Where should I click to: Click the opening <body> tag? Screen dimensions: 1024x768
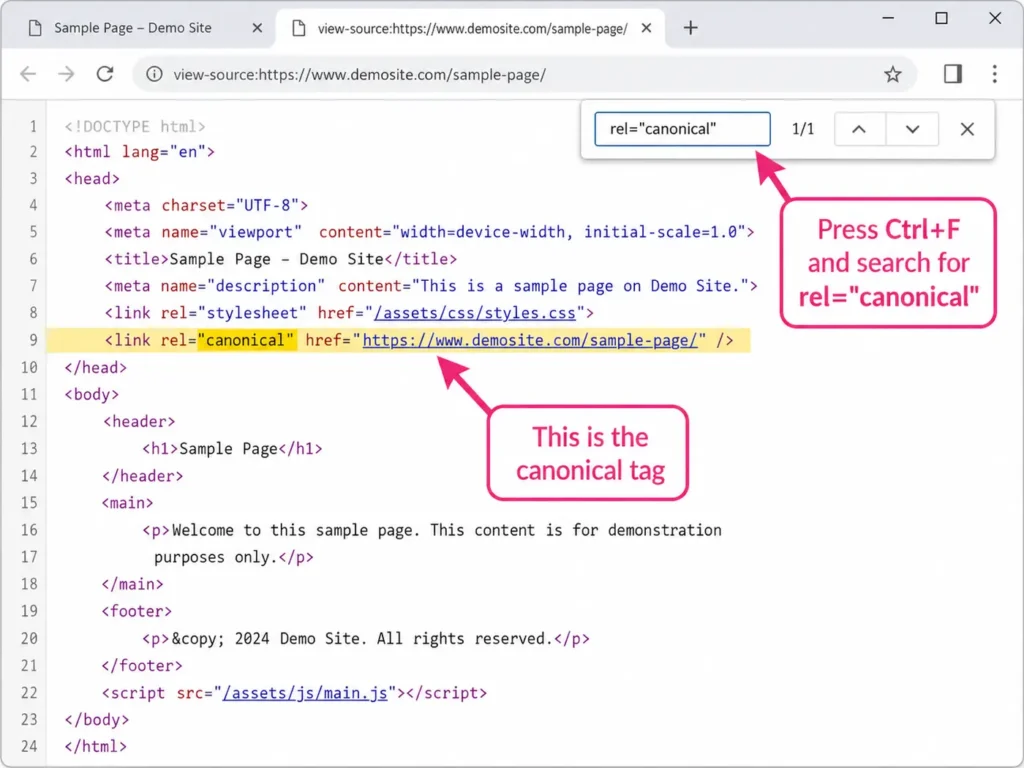91,394
